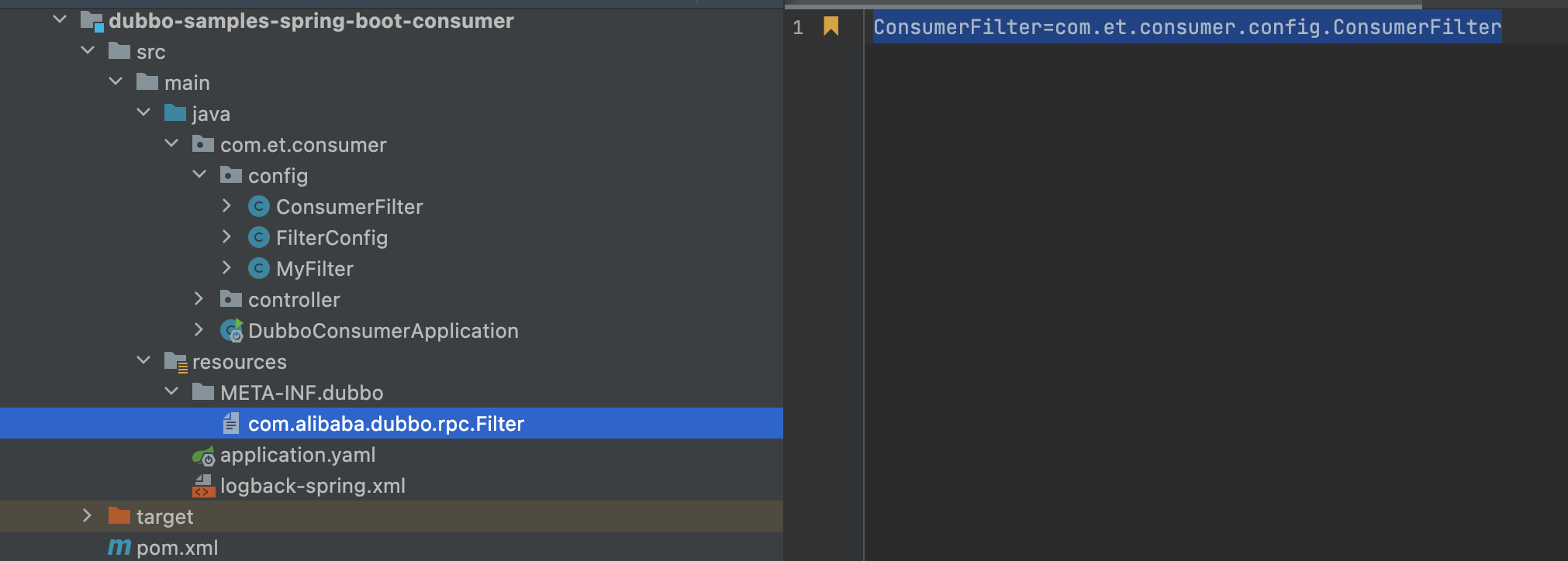Click the bookmark icon in the gutter
The width and height of the screenshot is (1568, 561).
click(x=831, y=27)
